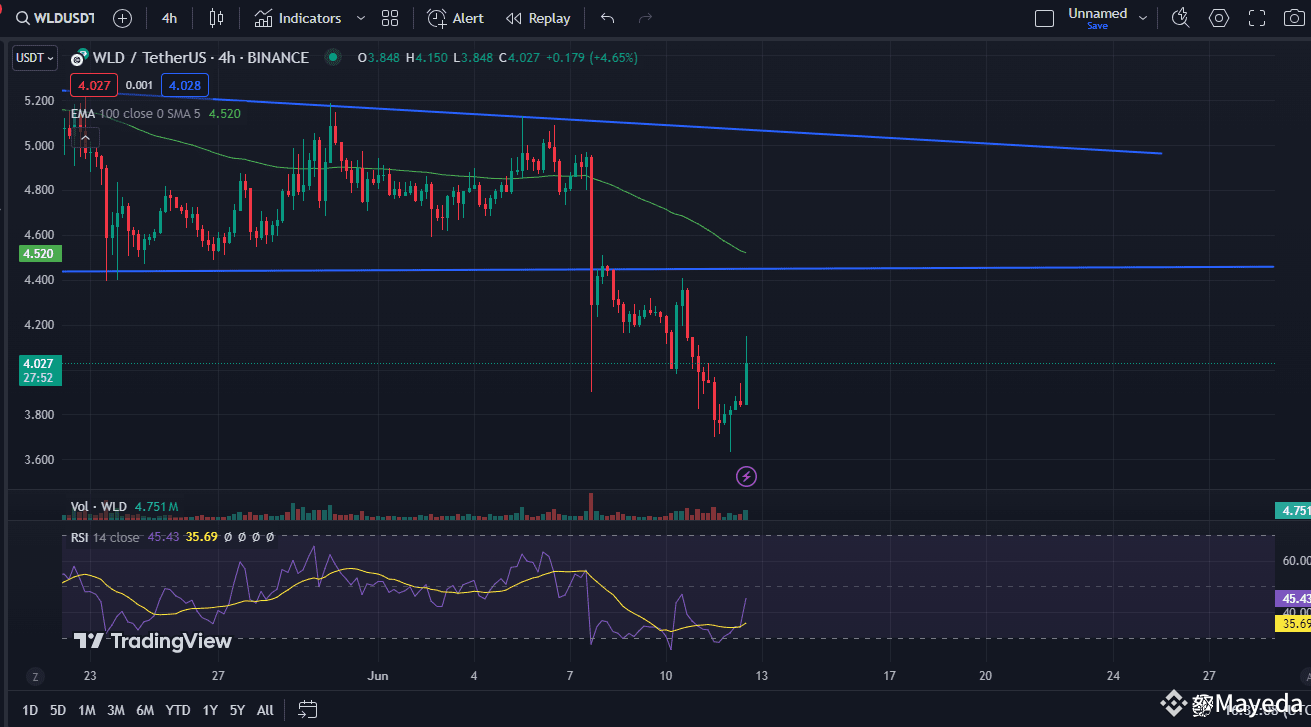Open the USDT currency dropdown
Screen dimensions: 1311x727
pos(34,57)
